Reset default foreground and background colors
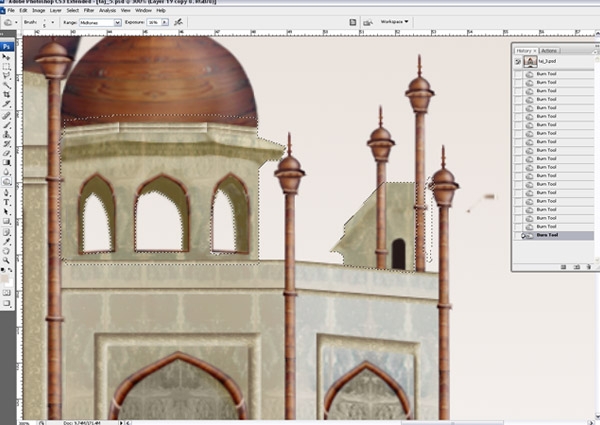Viewport: 600px width, 425px height. pyautogui.click(x=3, y=270)
